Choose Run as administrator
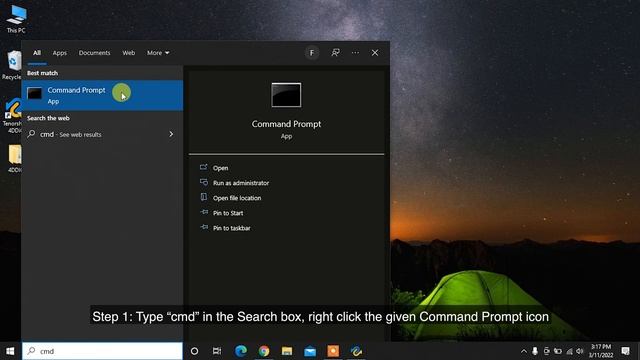The image size is (640, 360). [x=241, y=183]
